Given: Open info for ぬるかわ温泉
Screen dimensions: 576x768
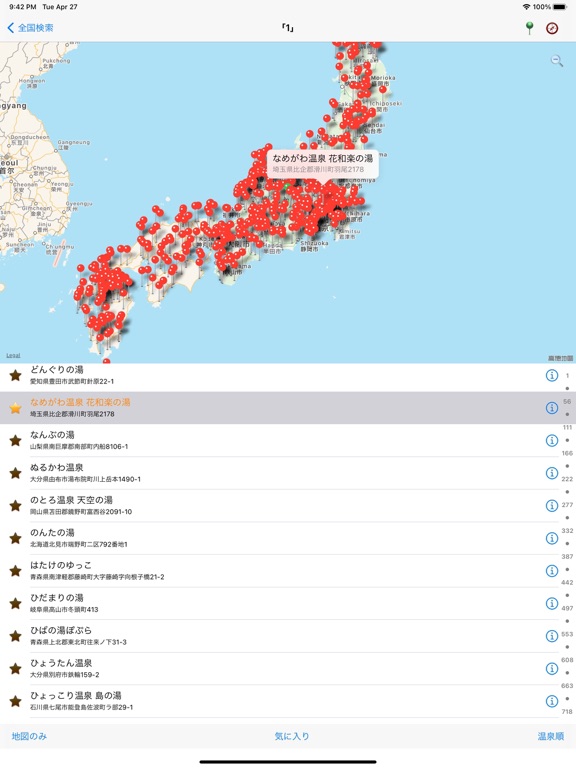Looking at the screenshot, I should tap(552, 473).
